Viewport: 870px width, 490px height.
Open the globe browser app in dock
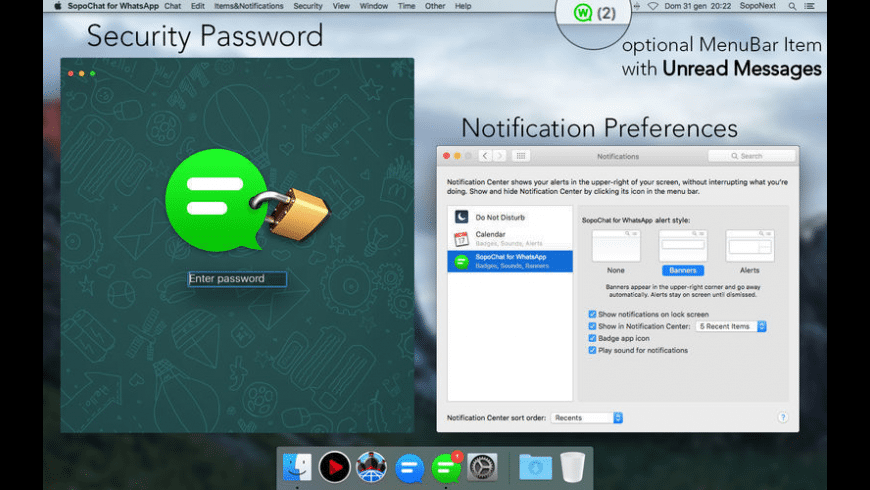coord(371,467)
